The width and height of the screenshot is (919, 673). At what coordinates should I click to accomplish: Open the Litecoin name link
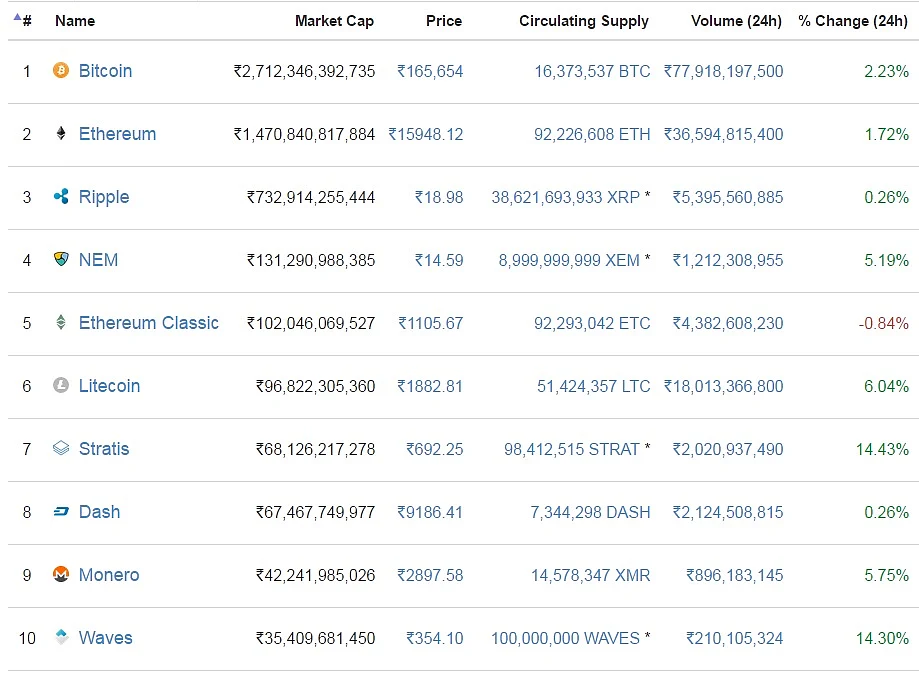point(110,386)
